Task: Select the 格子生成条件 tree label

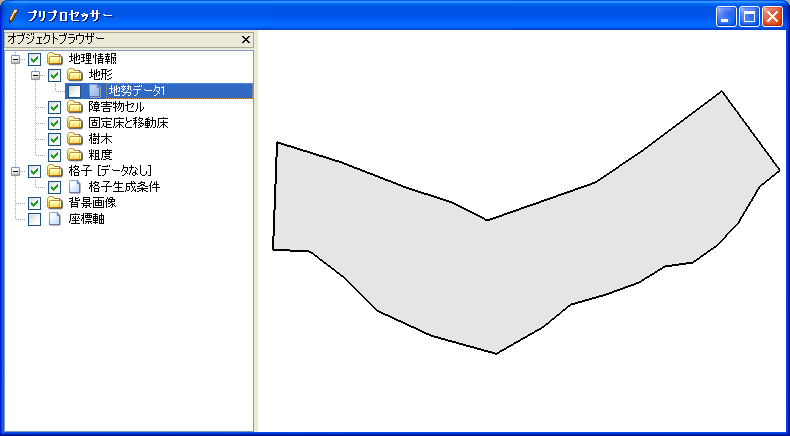Action: pos(124,187)
